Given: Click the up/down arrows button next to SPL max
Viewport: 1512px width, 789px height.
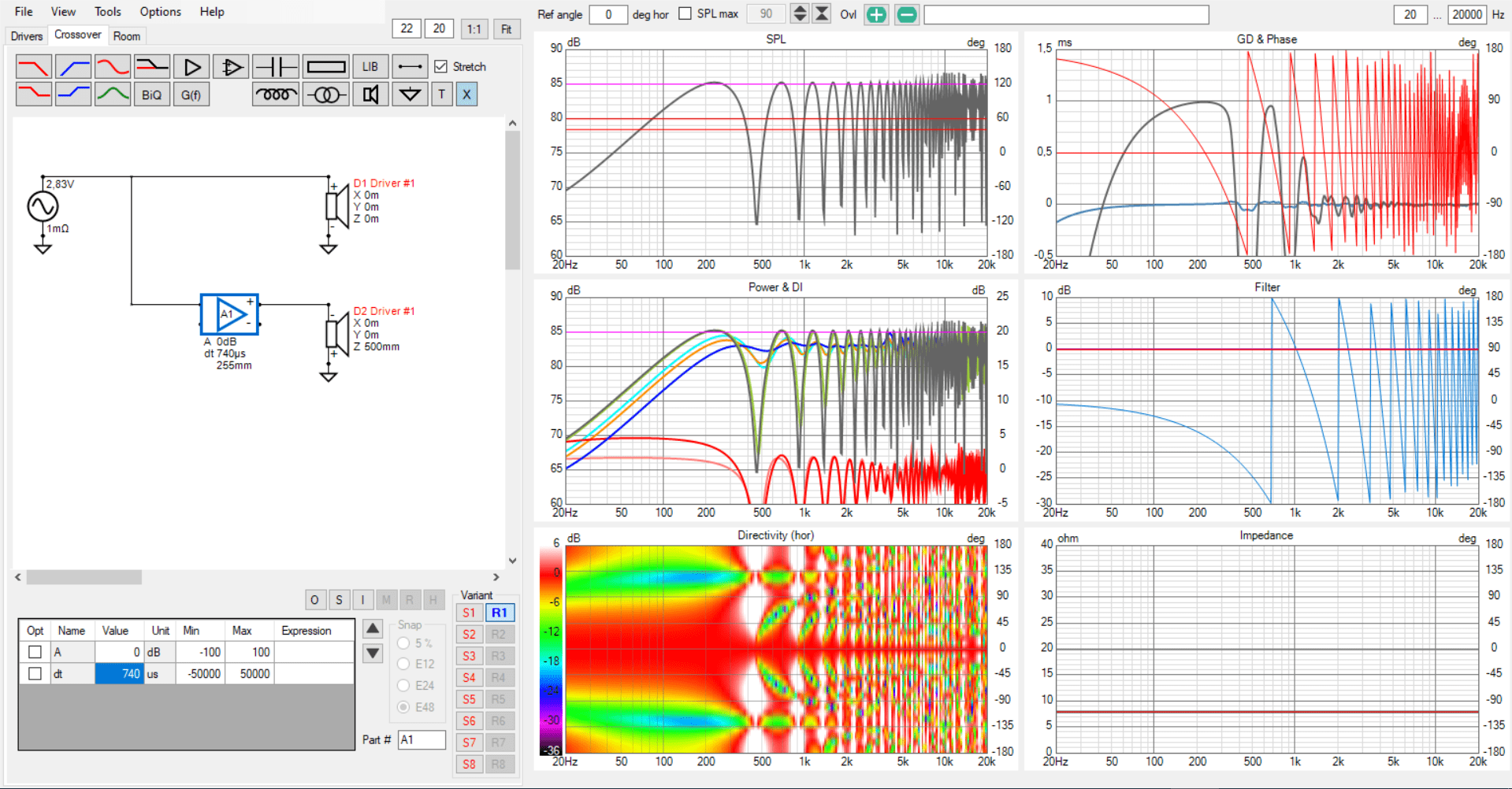Looking at the screenshot, I should point(799,13).
